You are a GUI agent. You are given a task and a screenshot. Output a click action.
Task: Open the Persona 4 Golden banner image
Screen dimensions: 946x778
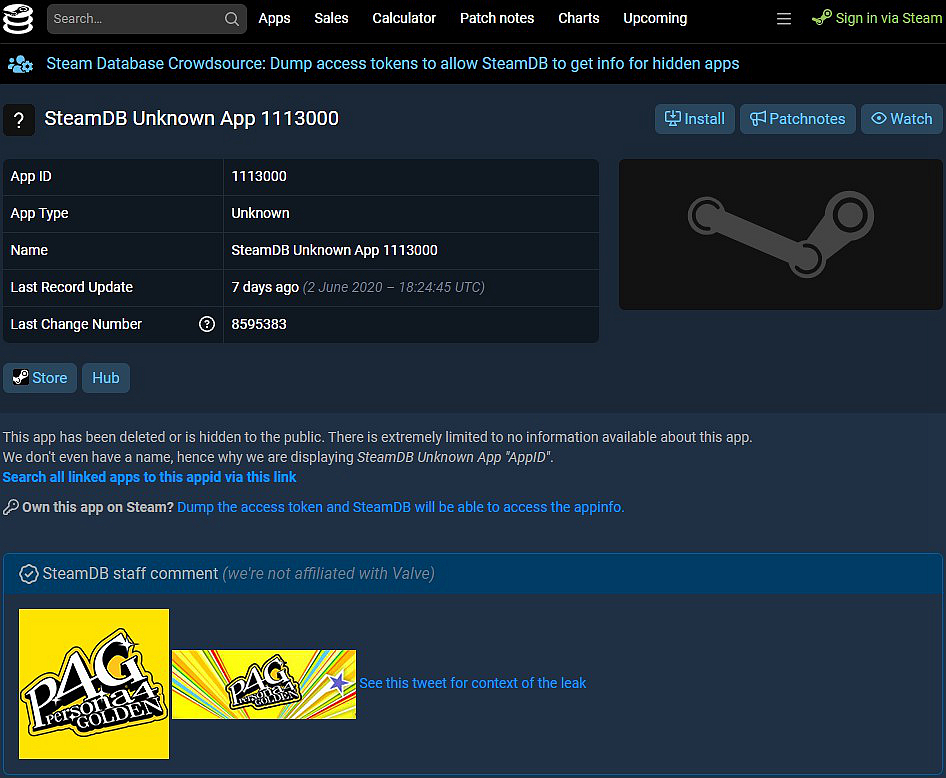click(x=264, y=684)
